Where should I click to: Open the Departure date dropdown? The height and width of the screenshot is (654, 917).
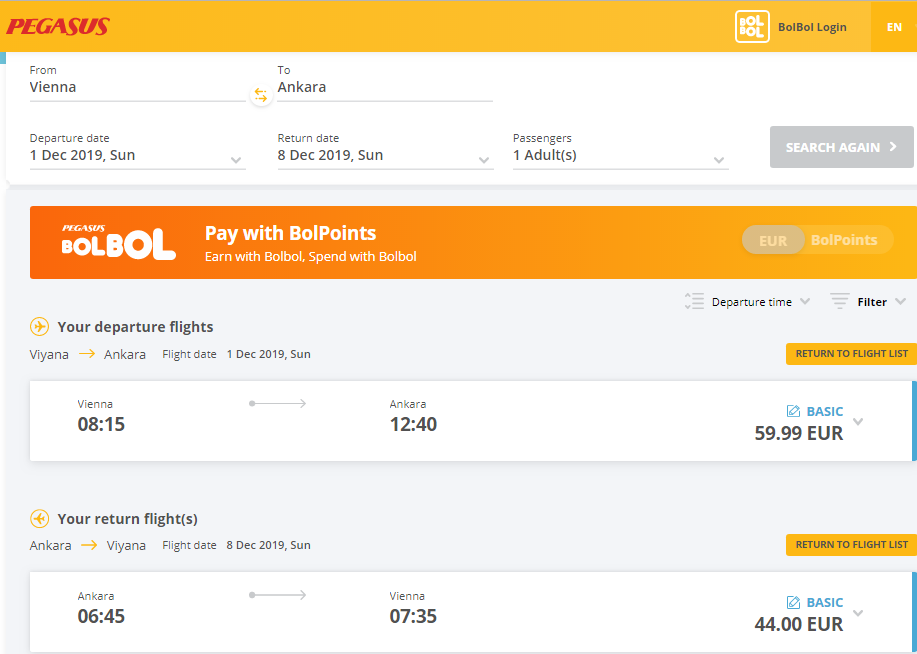pyautogui.click(x=137, y=155)
